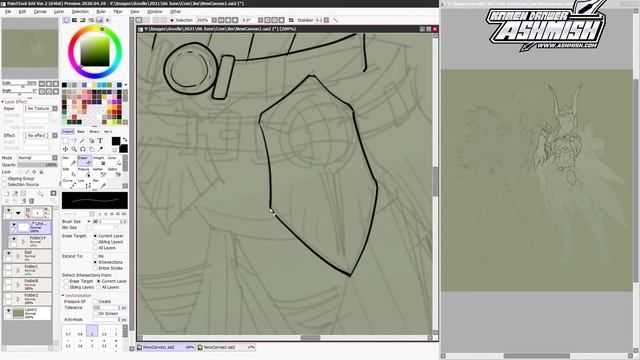The height and width of the screenshot is (360, 640).
Task: Hide the Folder14 layer folder
Action: click(14, 238)
